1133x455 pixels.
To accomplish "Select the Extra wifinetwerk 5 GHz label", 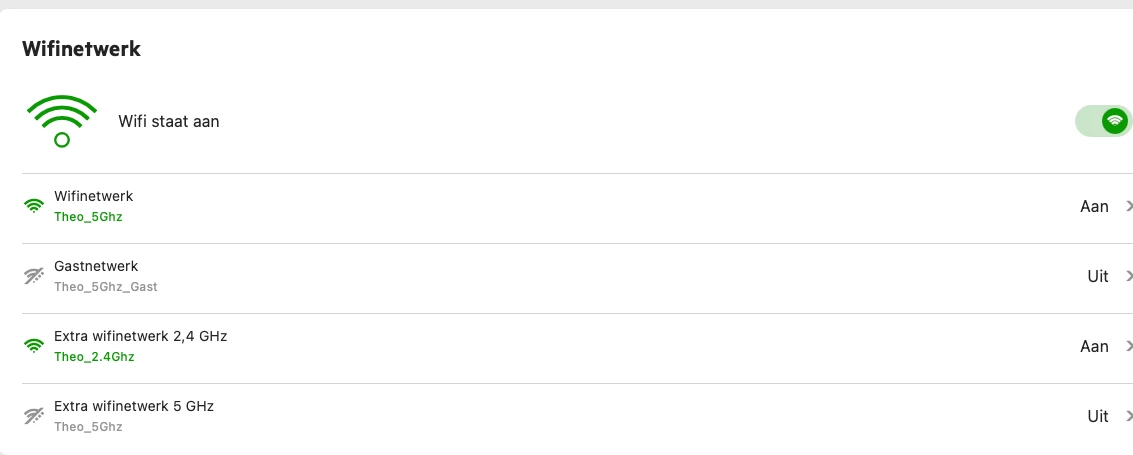I will 134,407.
